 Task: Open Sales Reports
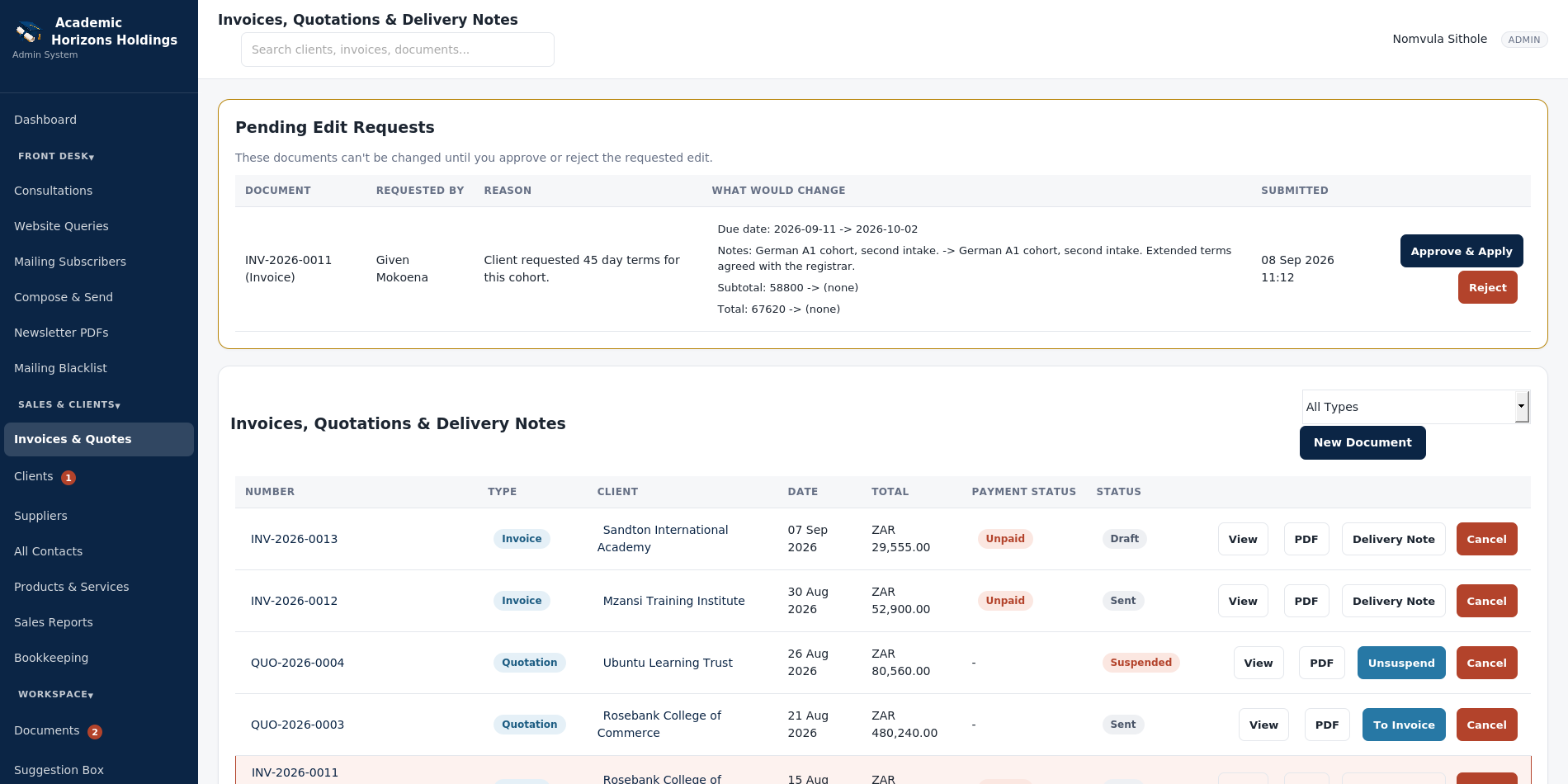[99, 622]
